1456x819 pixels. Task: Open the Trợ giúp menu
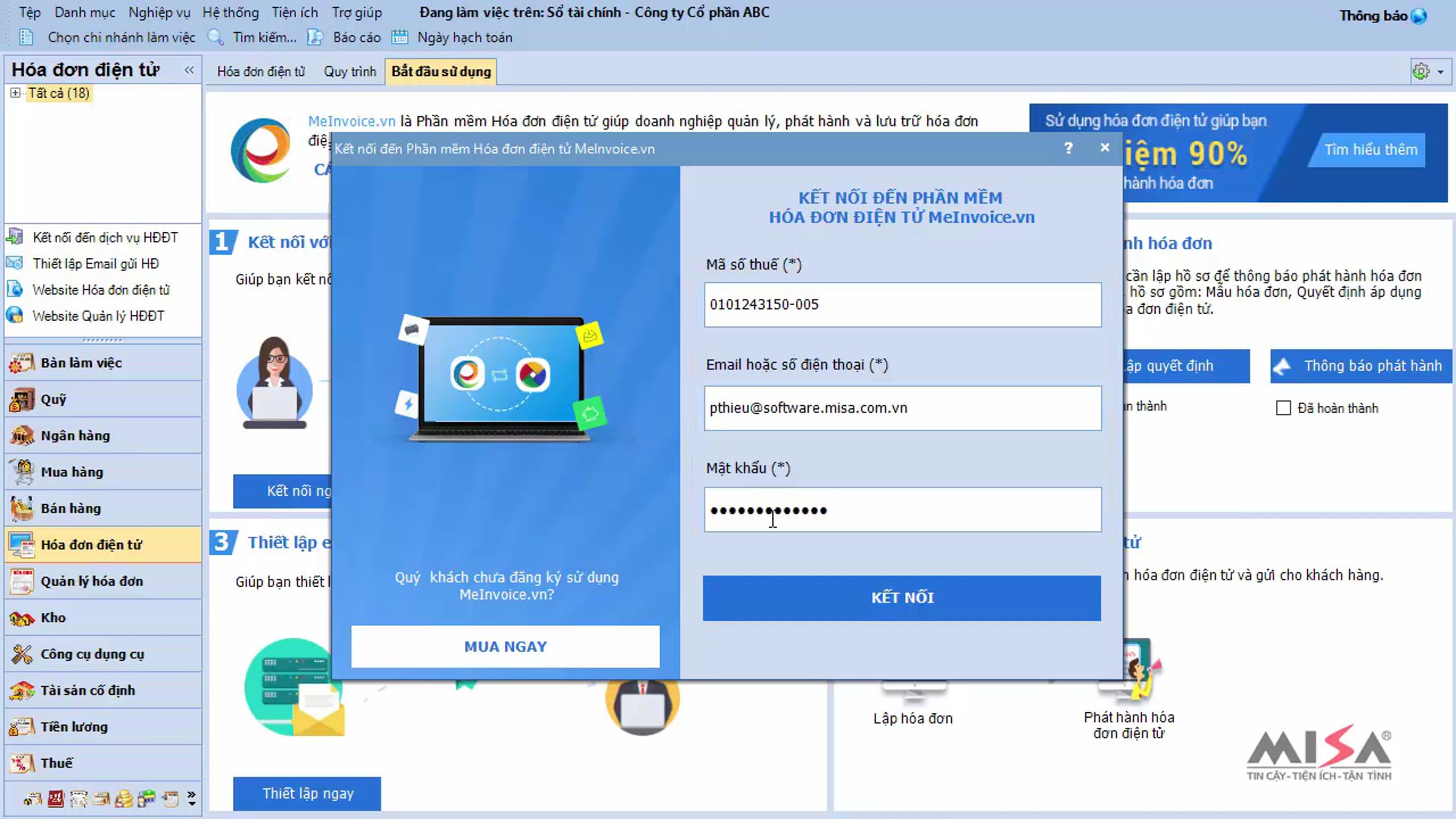357,12
